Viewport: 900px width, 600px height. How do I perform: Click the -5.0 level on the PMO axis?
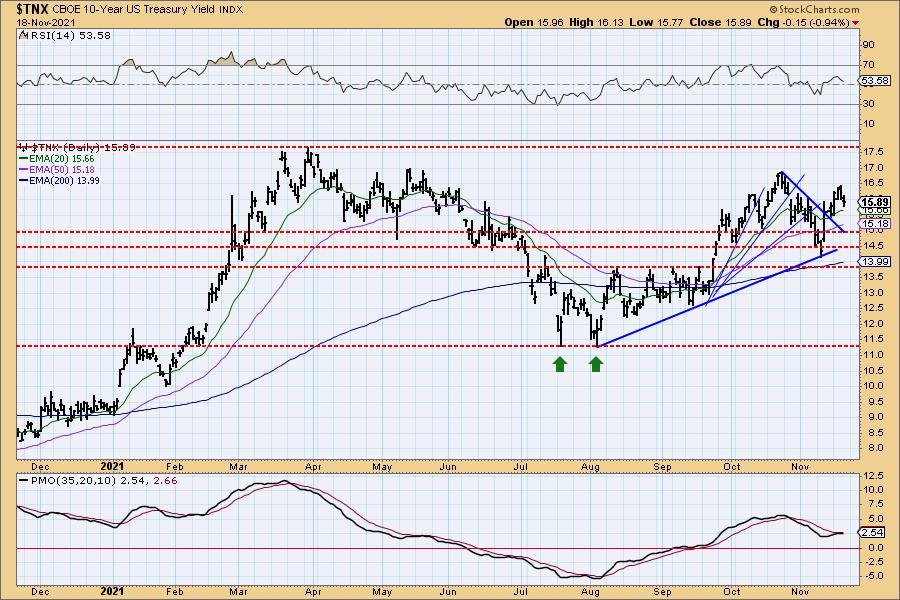point(872,576)
